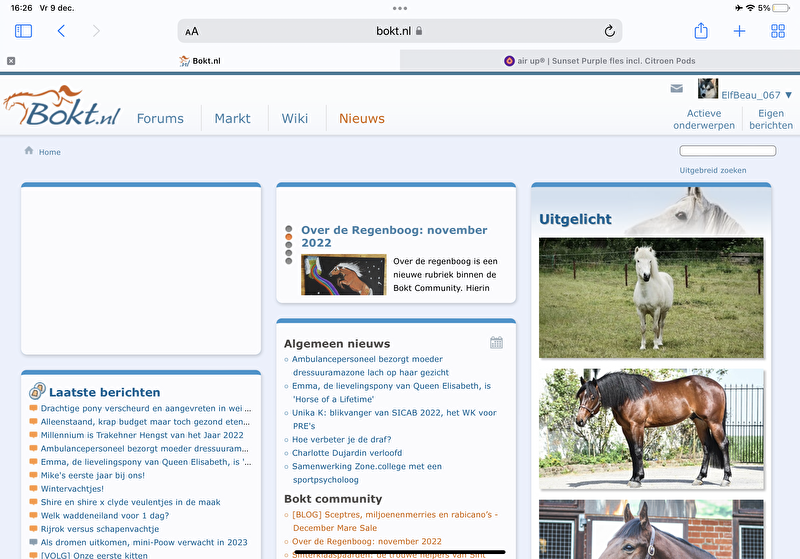800x559 pixels.
Task: Select the fourth carousel dot
Action: (289, 253)
